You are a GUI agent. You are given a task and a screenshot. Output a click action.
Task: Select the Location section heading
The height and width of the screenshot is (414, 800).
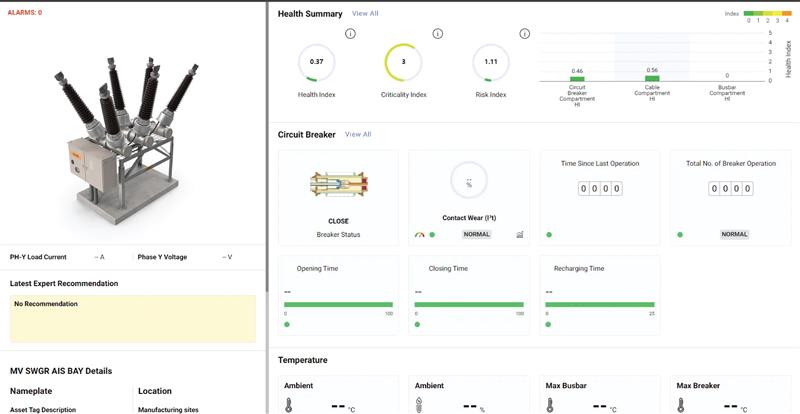tap(155, 391)
